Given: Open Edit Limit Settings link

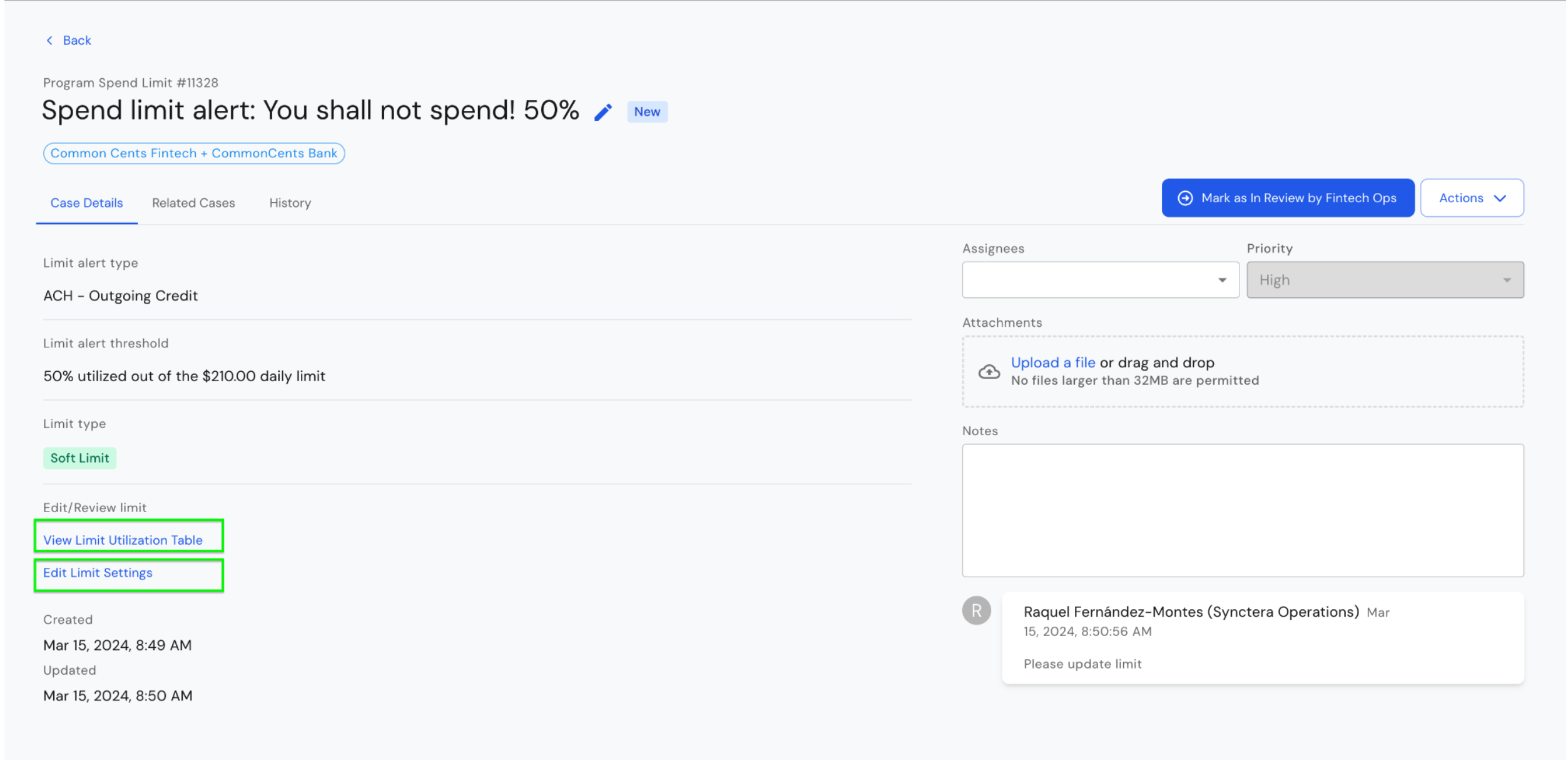Looking at the screenshot, I should (98, 573).
